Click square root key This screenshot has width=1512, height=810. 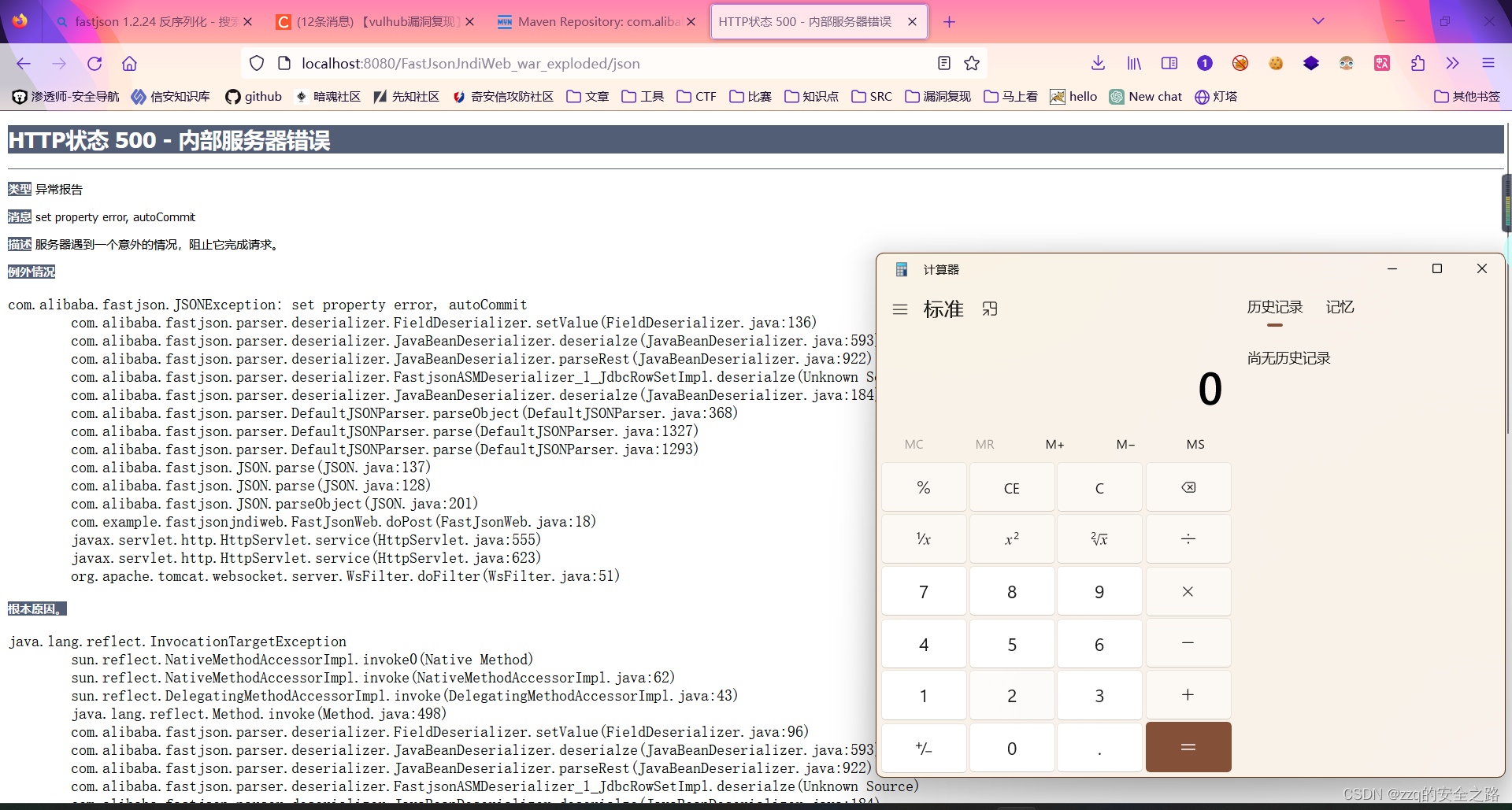[x=1099, y=539]
